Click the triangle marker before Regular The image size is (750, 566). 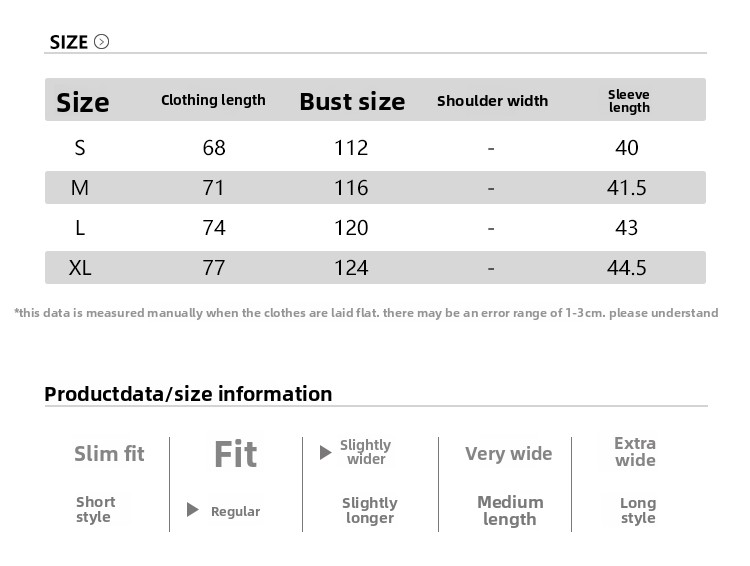pos(193,510)
